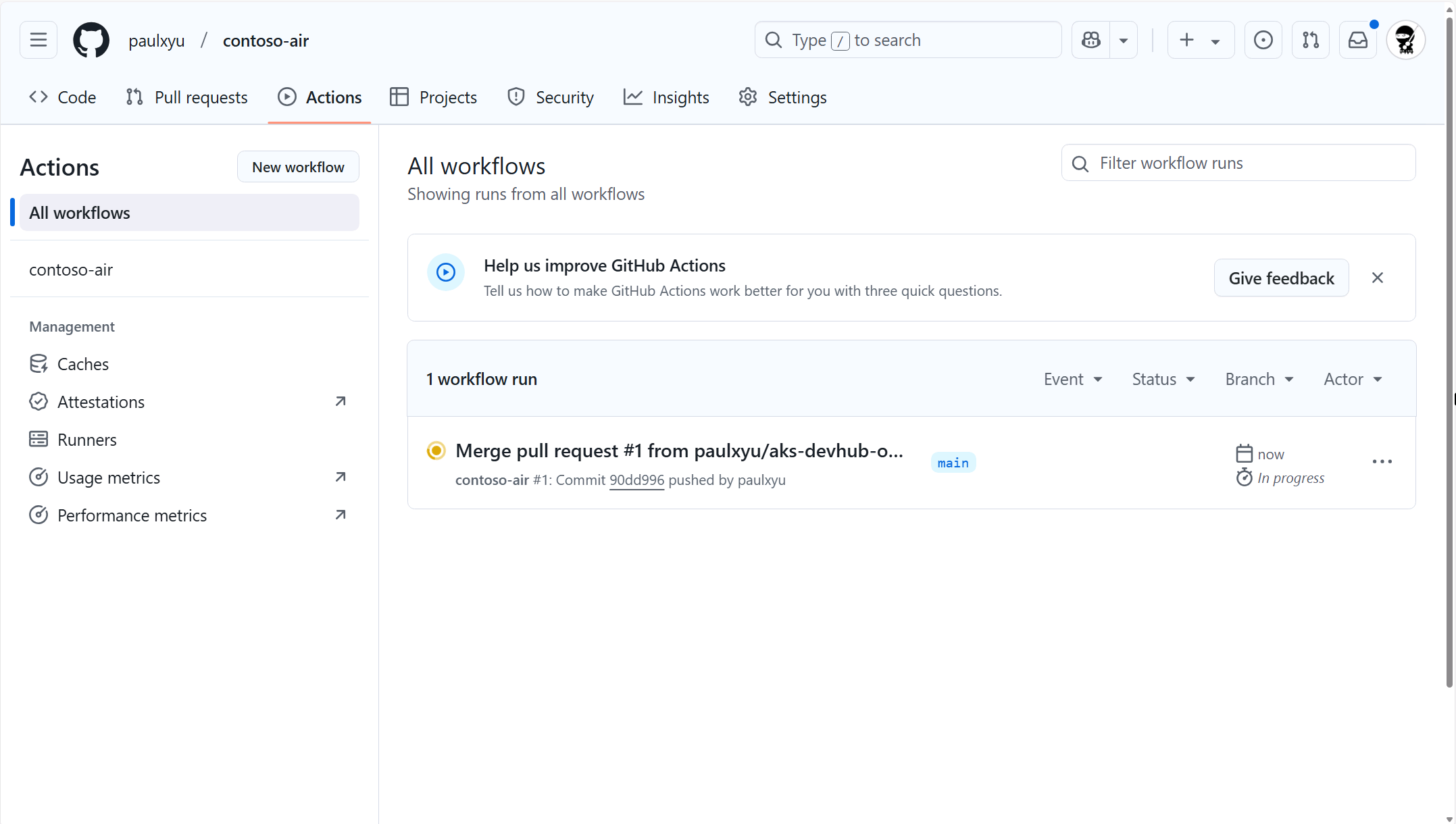This screenshot has width=1456, height=824.
Task: Click the Attestations external link arrow
Action: pos(341,401)
